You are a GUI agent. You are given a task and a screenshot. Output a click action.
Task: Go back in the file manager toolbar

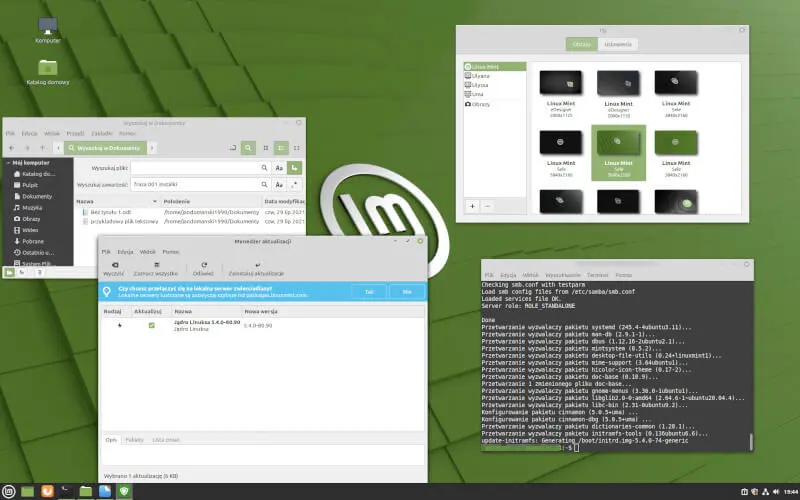click(x=12, y=148)
